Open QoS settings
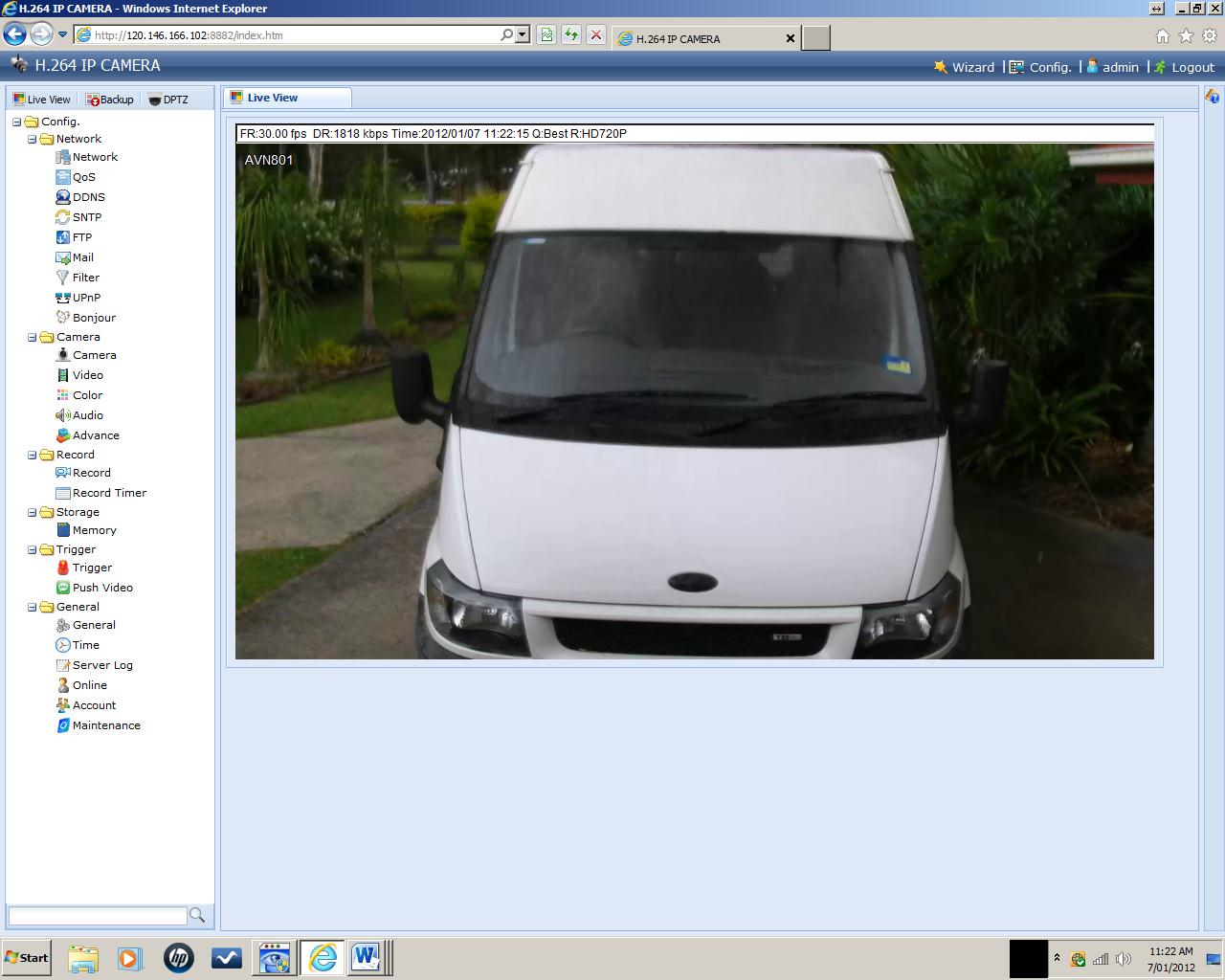The width and height of the screenshot is (1225, 980). pyautogui.click(x=82, y=176)
